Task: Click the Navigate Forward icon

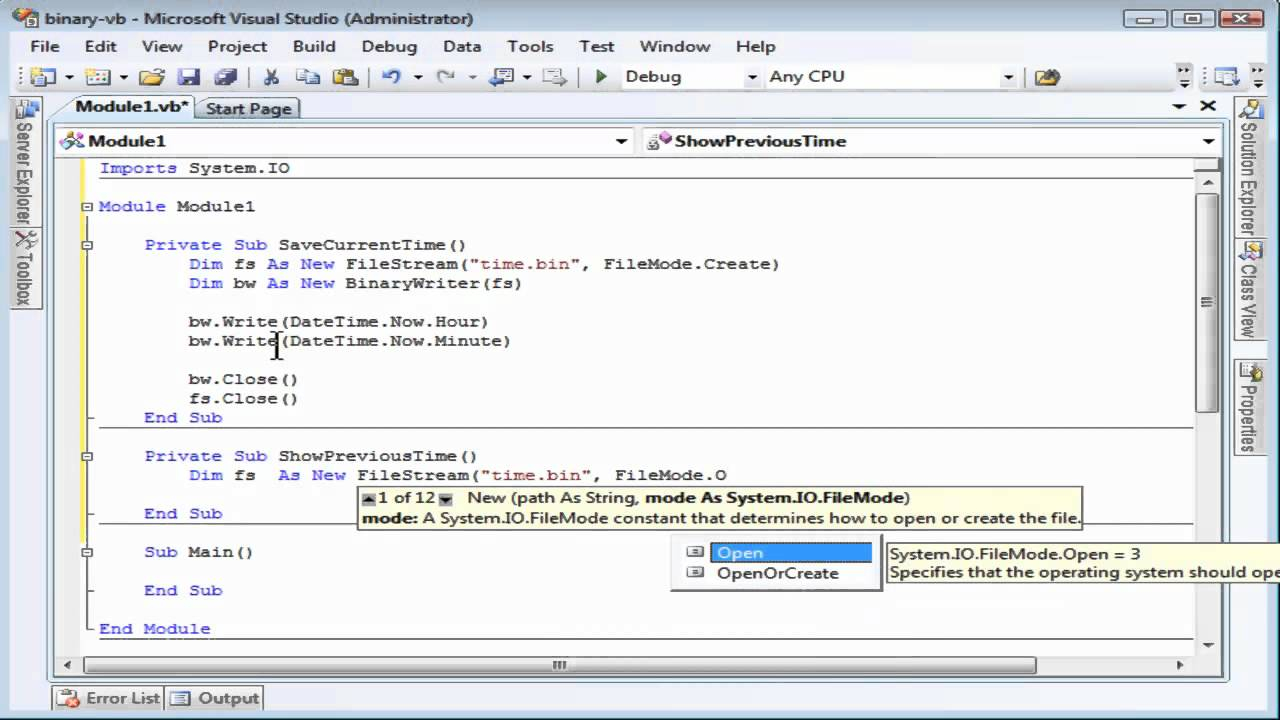Action: 555,77
